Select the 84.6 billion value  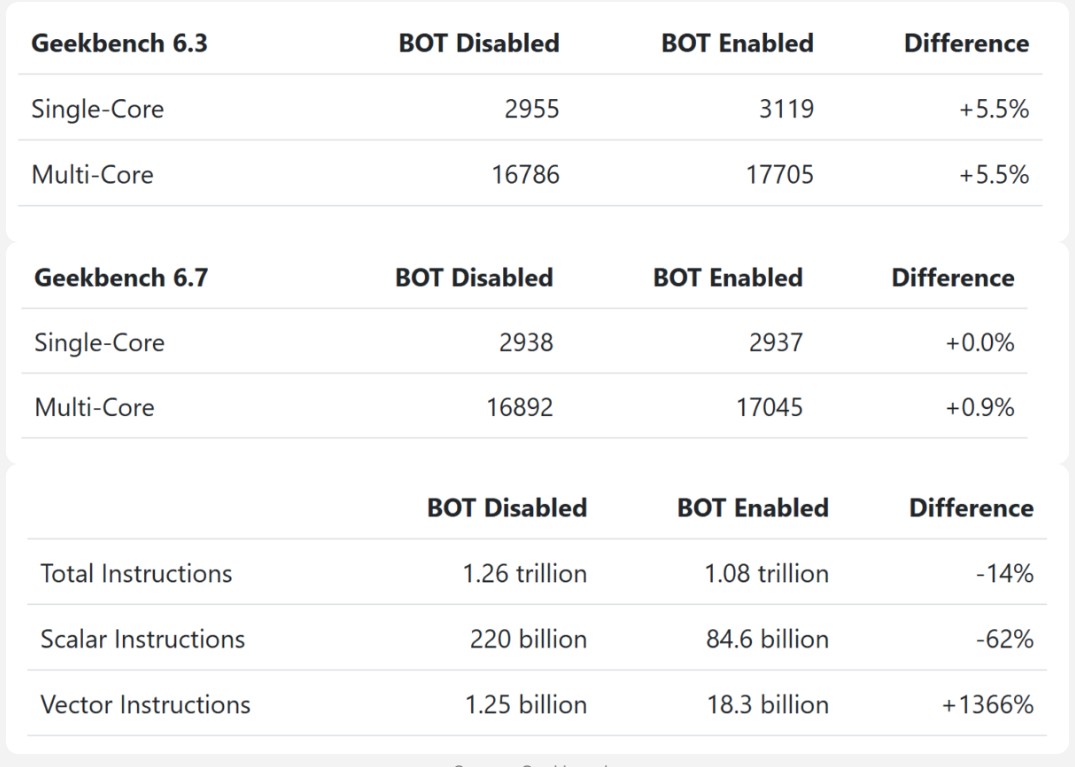coord(767,639)
